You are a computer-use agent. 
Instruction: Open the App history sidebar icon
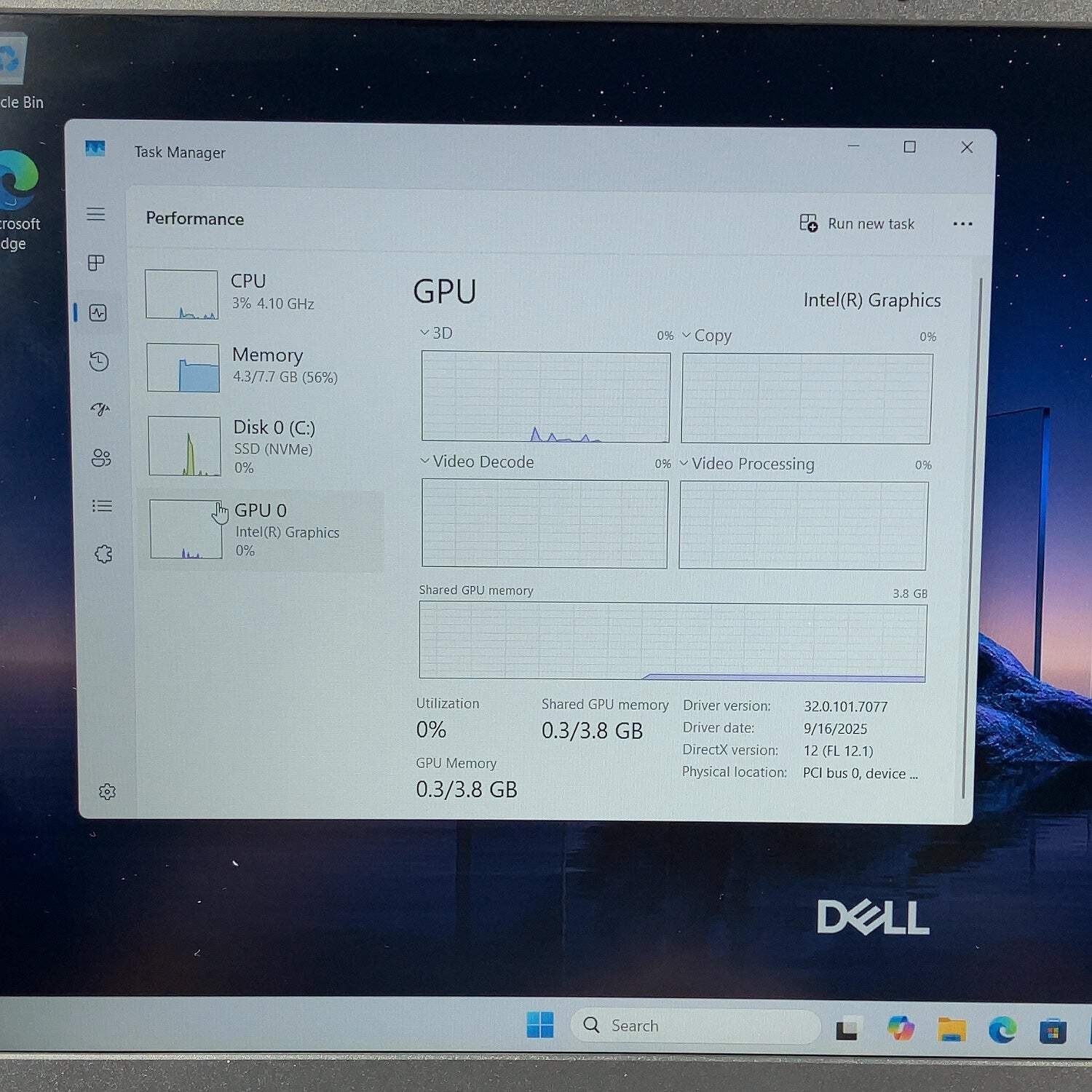point(99,362)
